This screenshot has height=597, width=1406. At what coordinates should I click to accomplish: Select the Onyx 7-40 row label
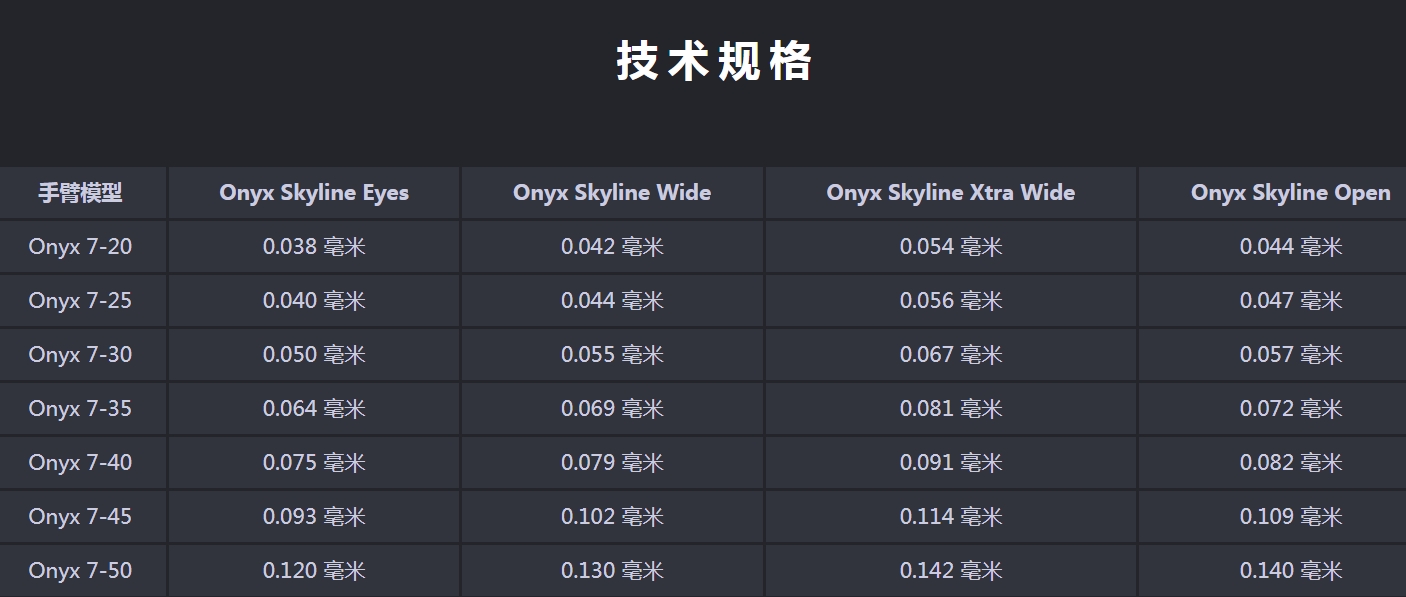point(80,463)
